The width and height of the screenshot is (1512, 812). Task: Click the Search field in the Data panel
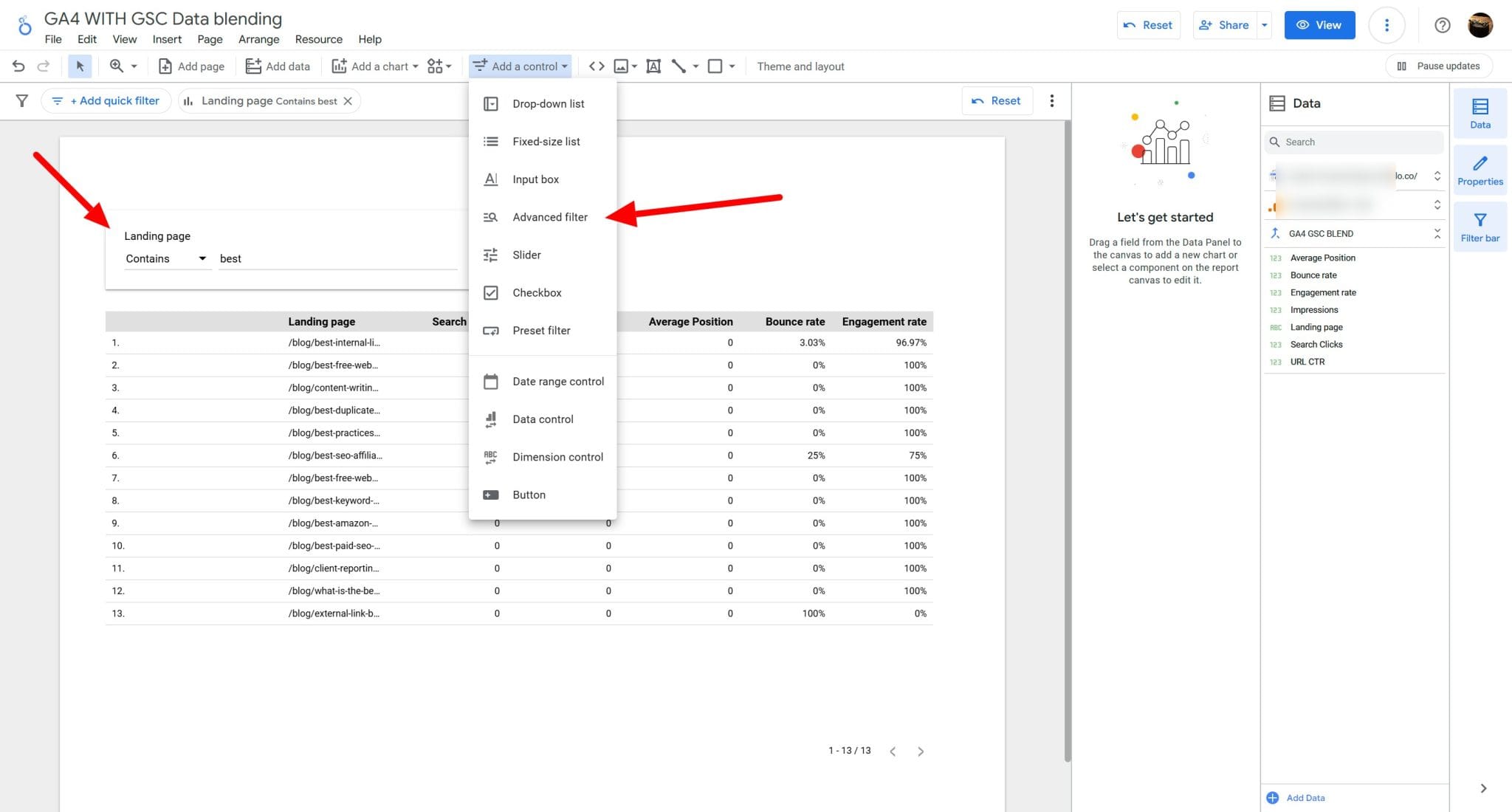(1353, 142)
